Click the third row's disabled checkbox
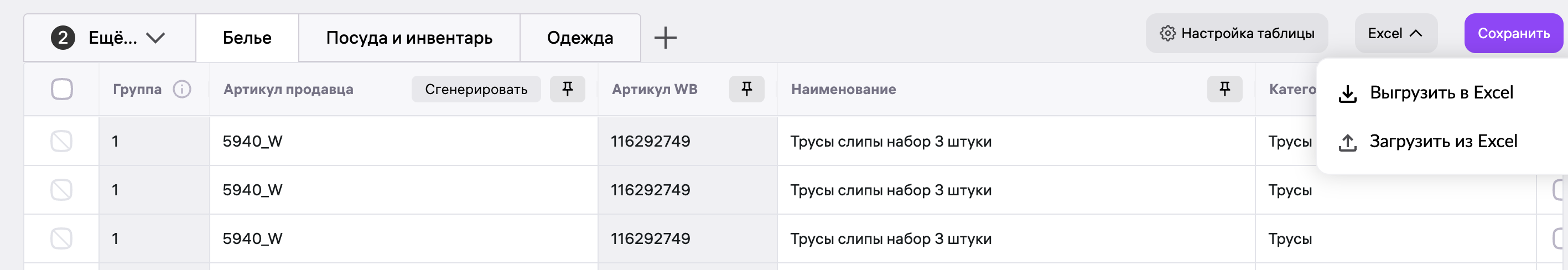The height and width of the screenshot is (270, 1568). [61, 238]
